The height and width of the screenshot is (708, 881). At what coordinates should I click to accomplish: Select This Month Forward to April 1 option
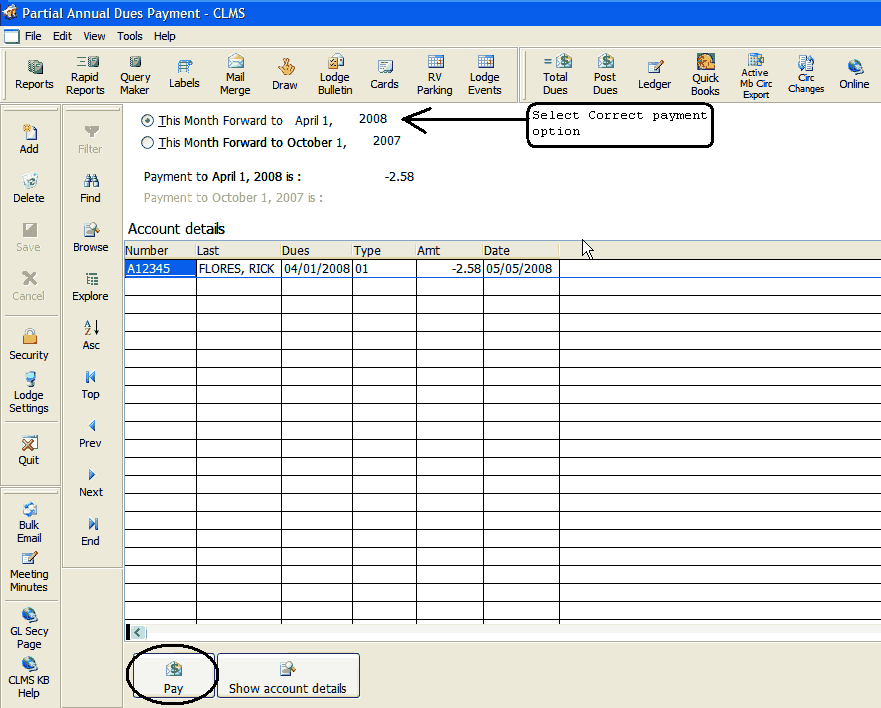[x=148, y=120]
